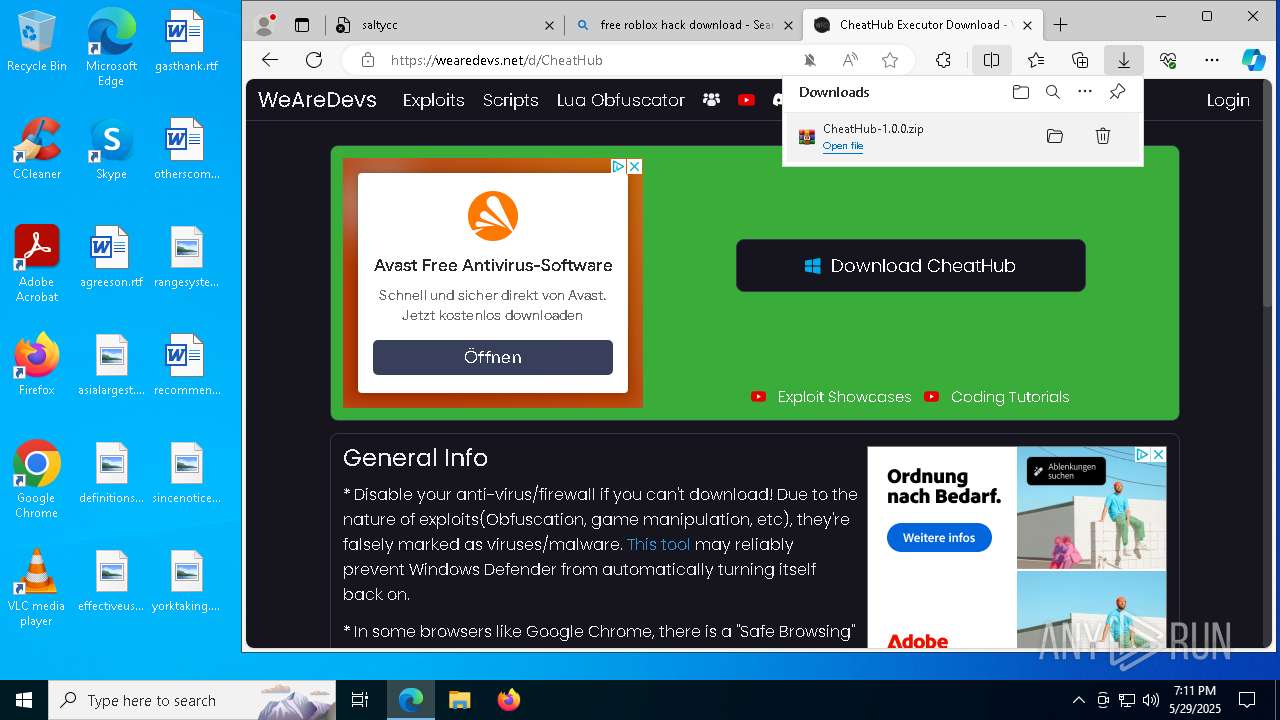
Task: Click the Download CheatHub button
Action: (x=911, y=265)
